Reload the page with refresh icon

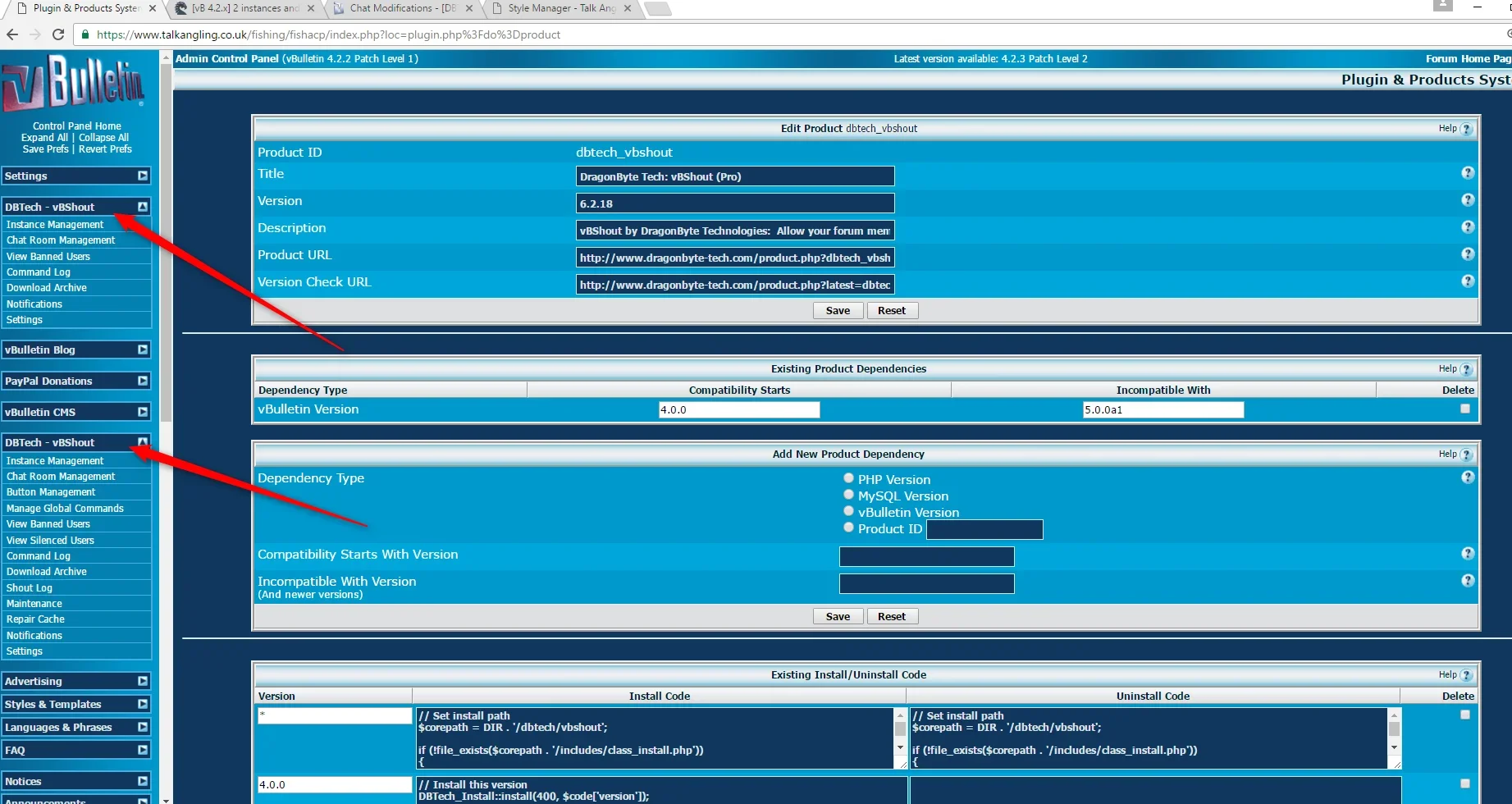[x=58, y=34]
